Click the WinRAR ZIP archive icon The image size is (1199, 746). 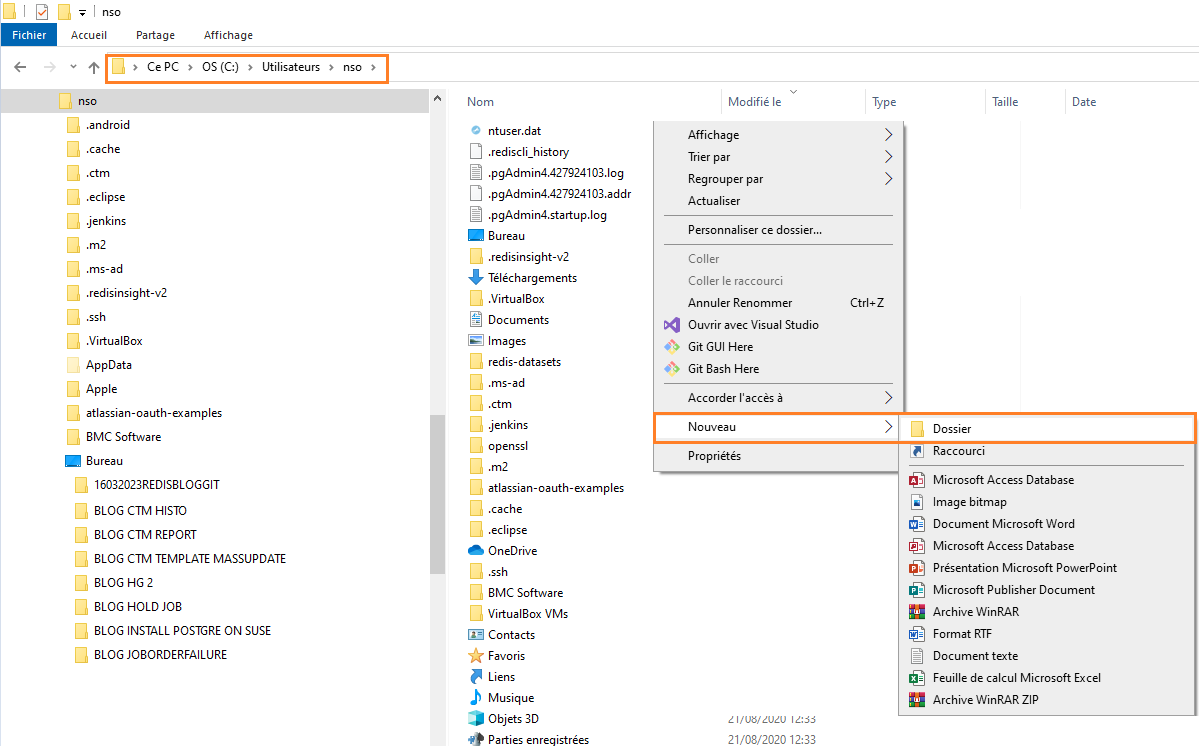pyautogui.click(x=916, y=700)
